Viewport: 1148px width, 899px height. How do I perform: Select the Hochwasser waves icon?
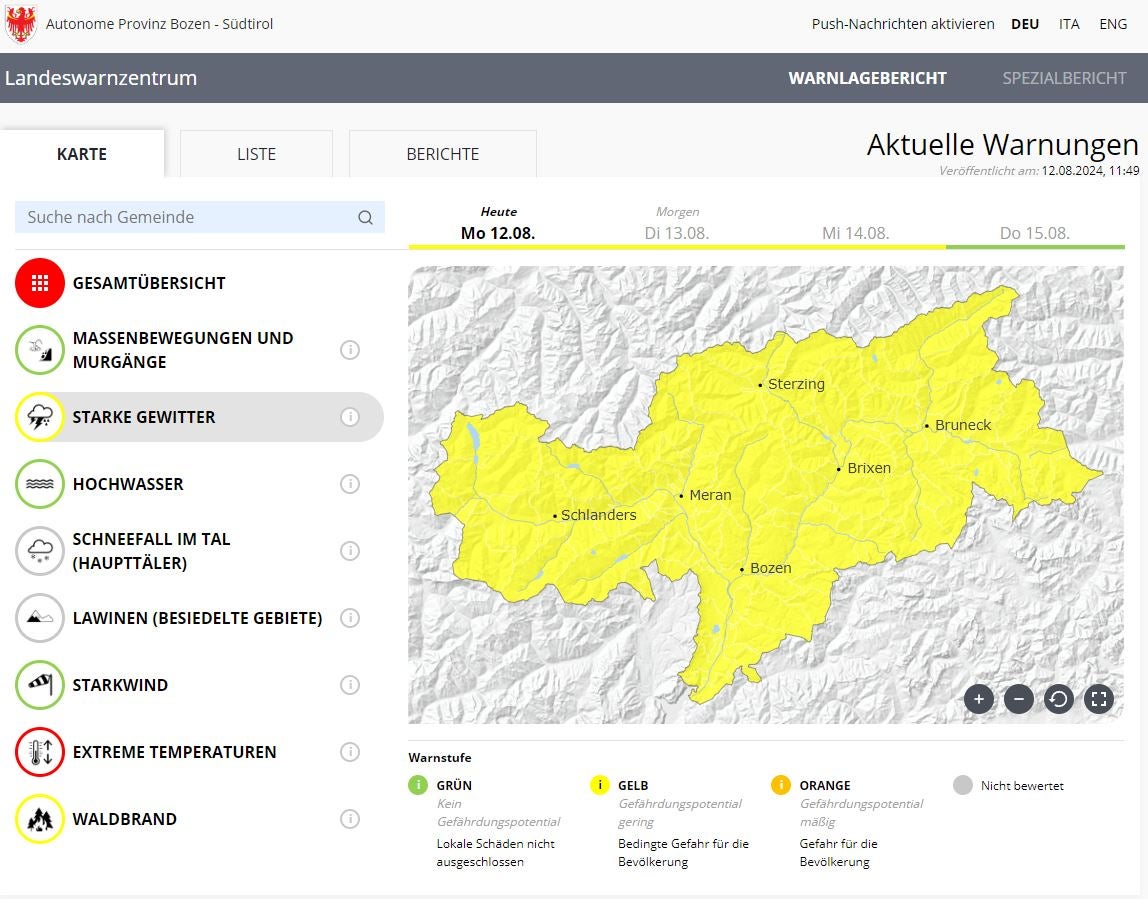[x=40, y=484]
